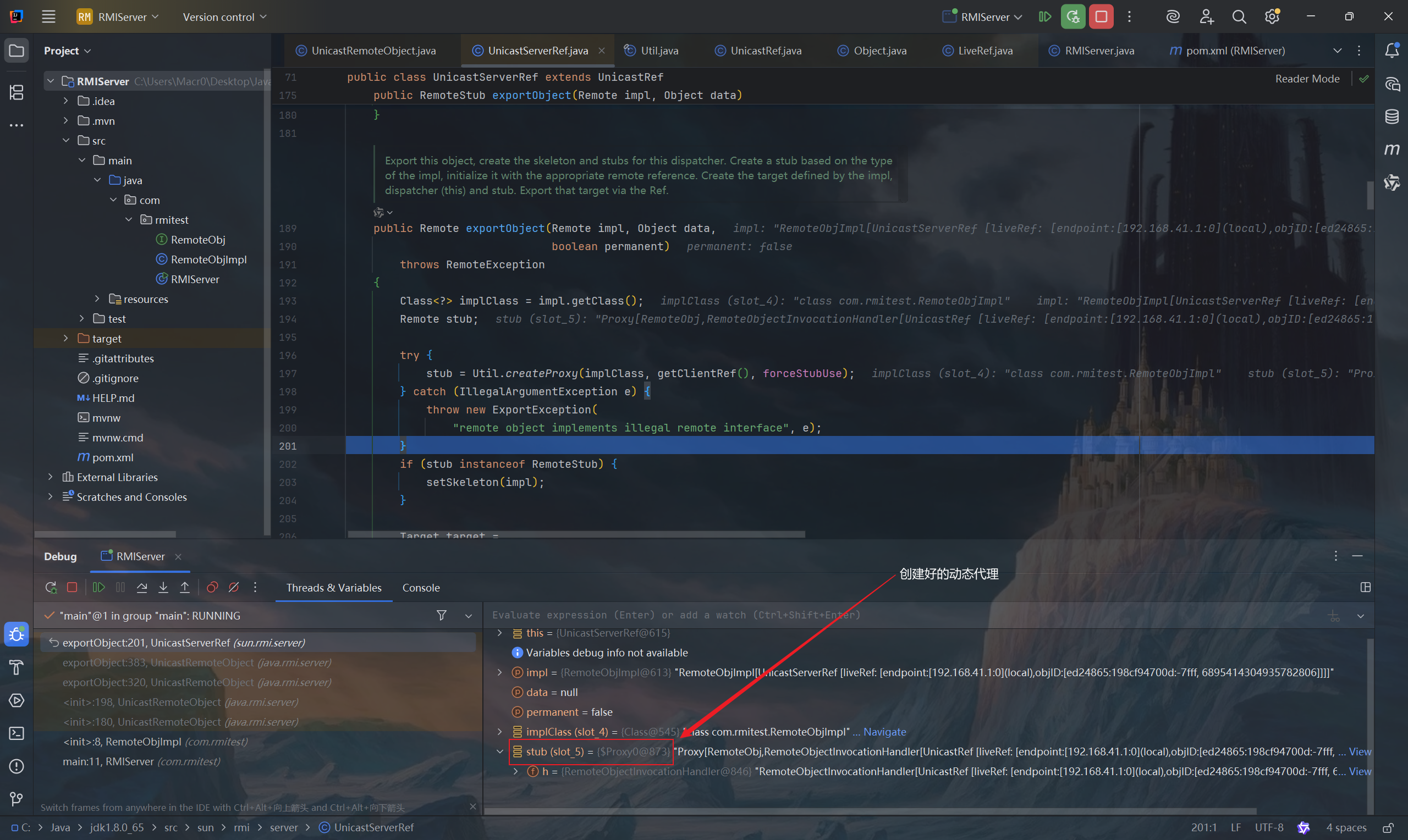The image size is (1408, 840).
Task: Stop the RMIServer run from top toolbar
Action: 1101,17
